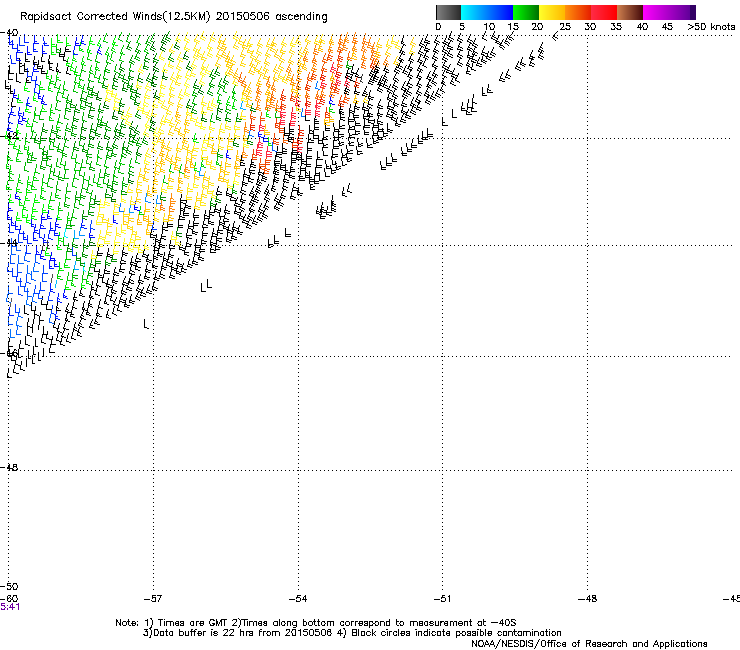
Task: Click the longitude label '-51'
Action: coord(442,599)
